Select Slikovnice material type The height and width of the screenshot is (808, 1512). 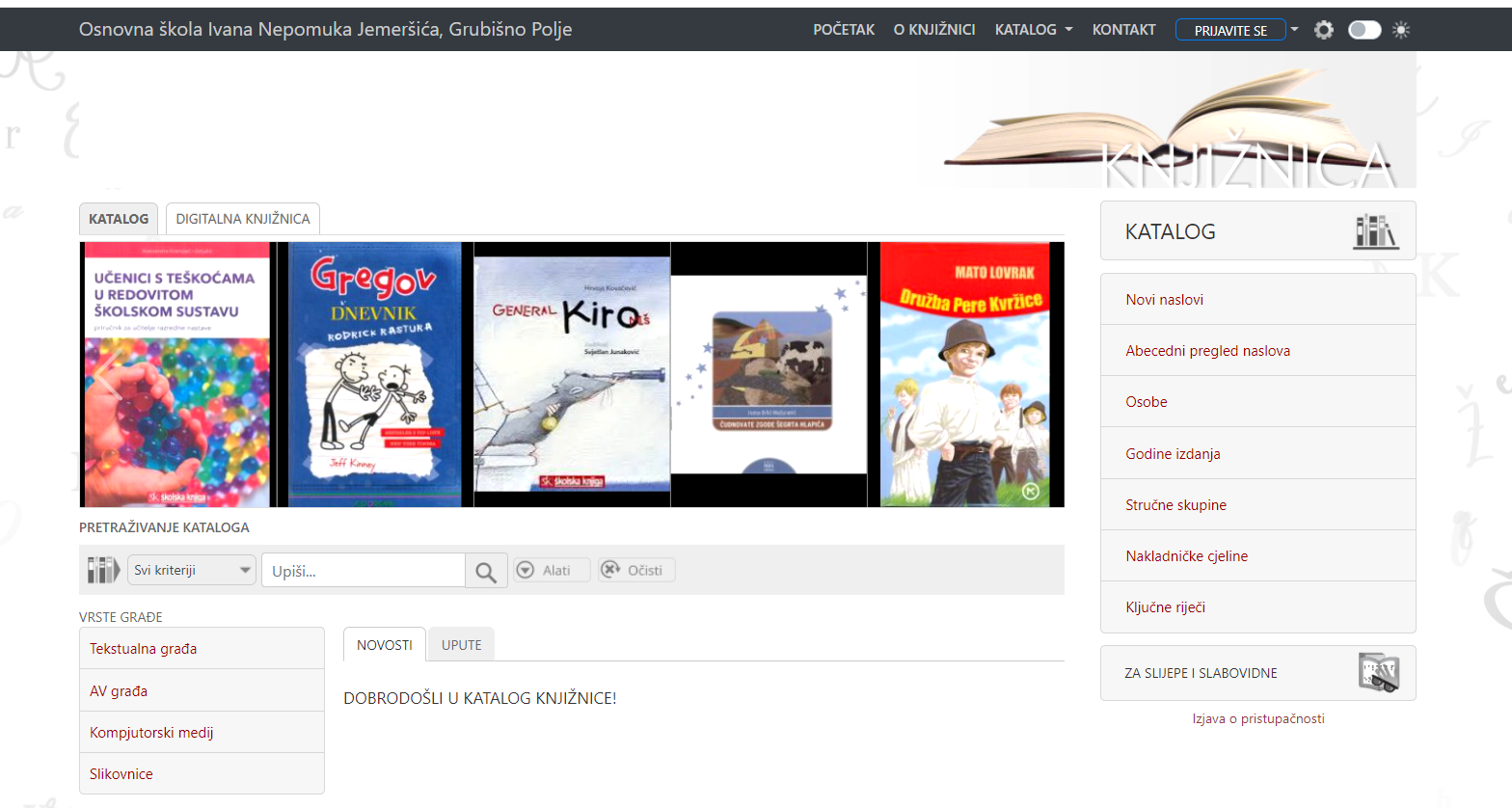[202, 773]
